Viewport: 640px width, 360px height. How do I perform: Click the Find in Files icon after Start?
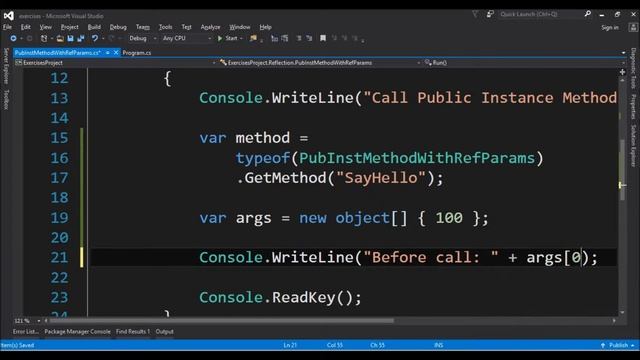coord(253,38)
